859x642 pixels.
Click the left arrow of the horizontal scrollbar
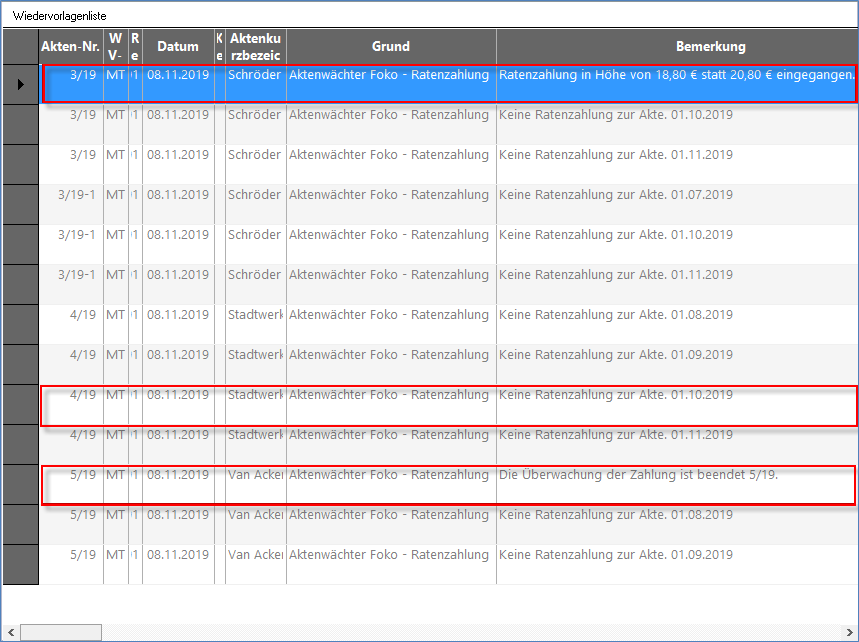(x=11, y=632)
